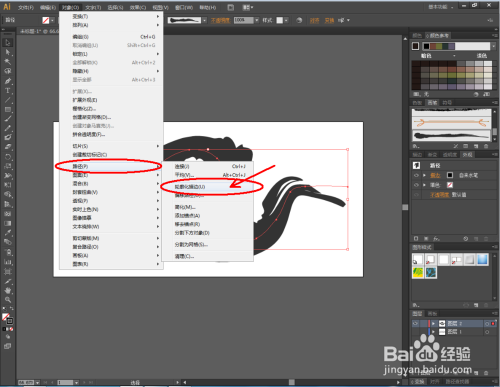Viewport: 500px width, 387px height.
Task: Select the Zoom magnifier tool
Action: [8, 300]
